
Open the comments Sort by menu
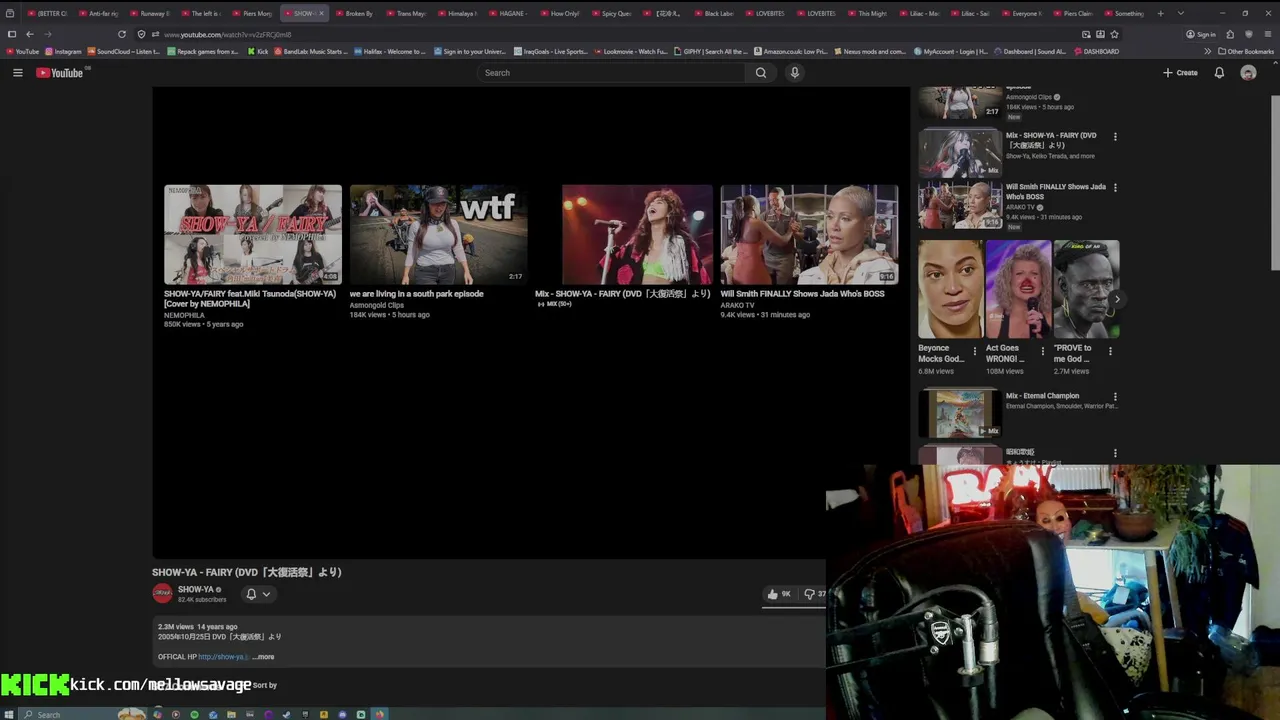pyautogui.click(x=264, y=685)
